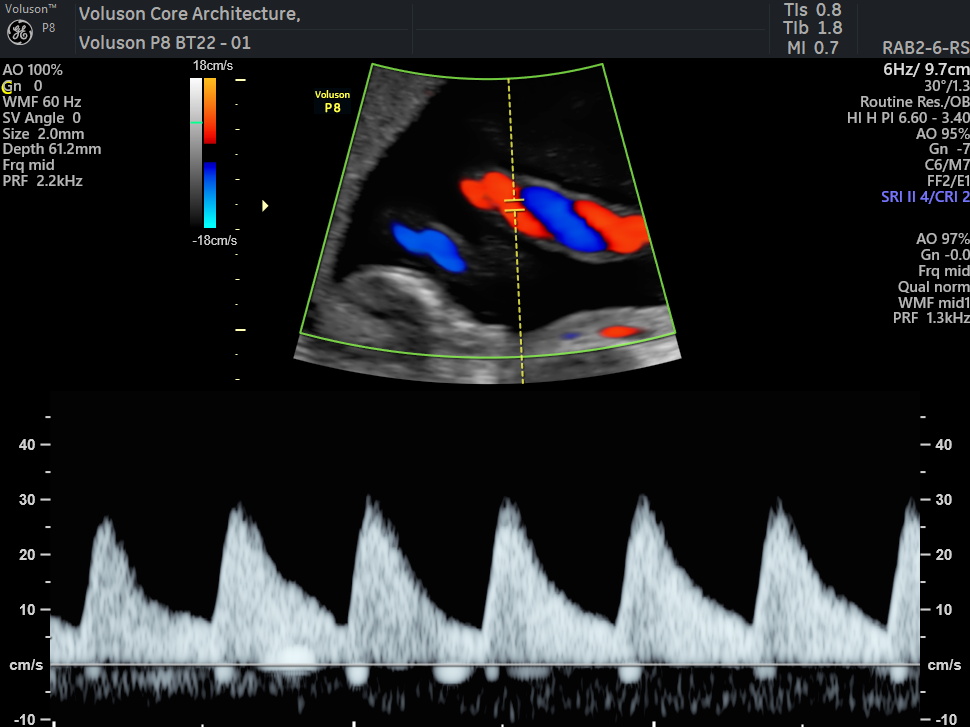Click the small red vessel at sector bottom

pos(617,331)
